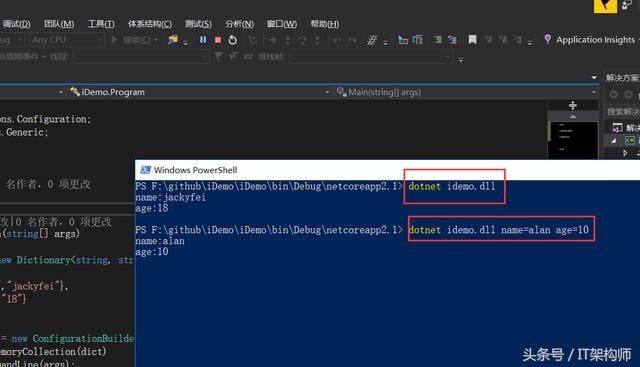Clear all bookmarks icon
Screen dimensions: 640x367
[x=517, y=40]
